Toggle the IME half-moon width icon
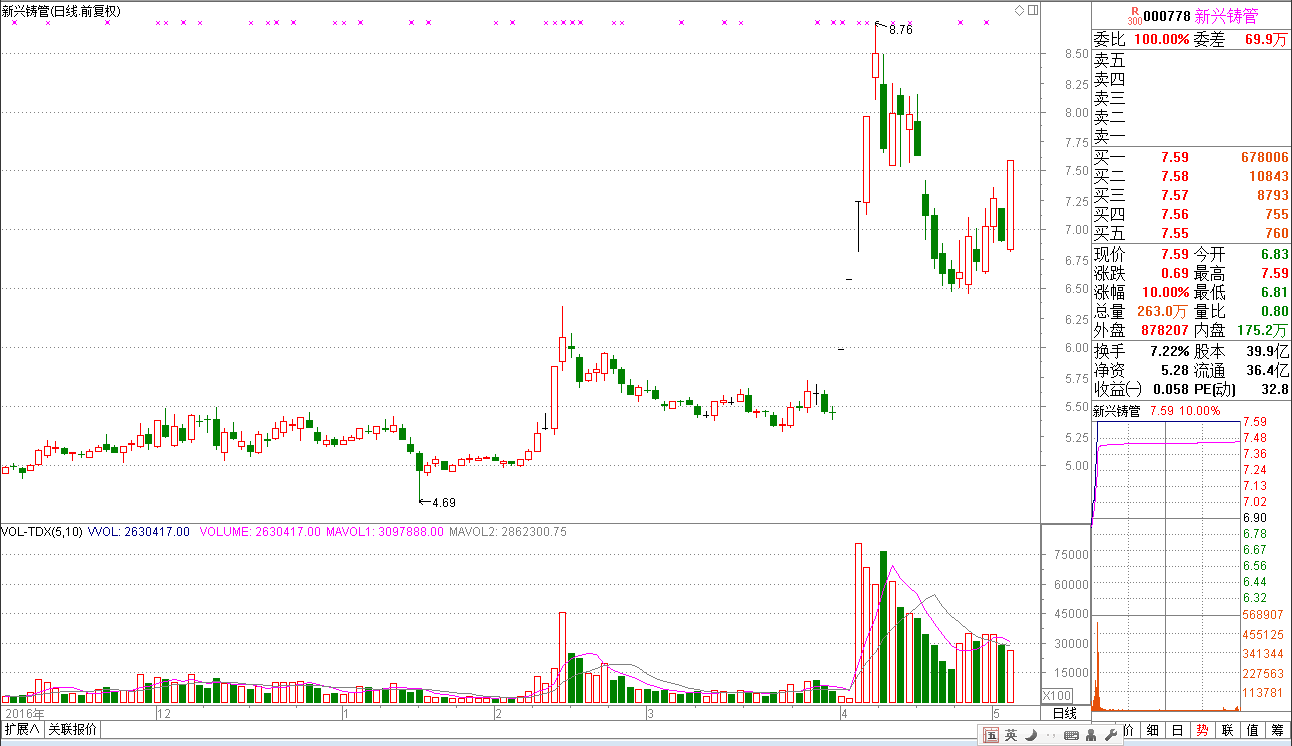 (1030, 736)
